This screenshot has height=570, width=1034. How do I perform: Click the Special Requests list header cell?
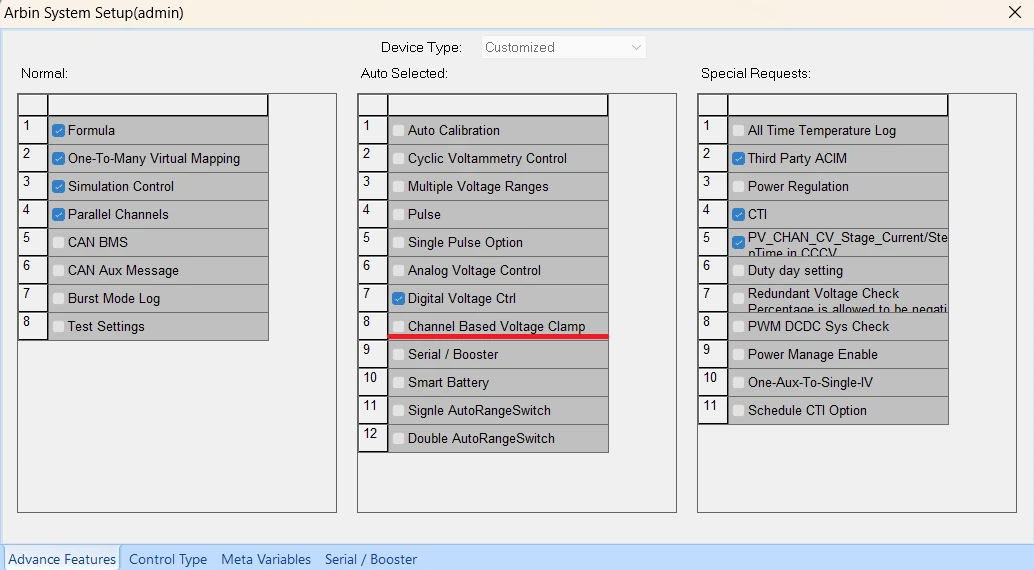click(838, 105)
